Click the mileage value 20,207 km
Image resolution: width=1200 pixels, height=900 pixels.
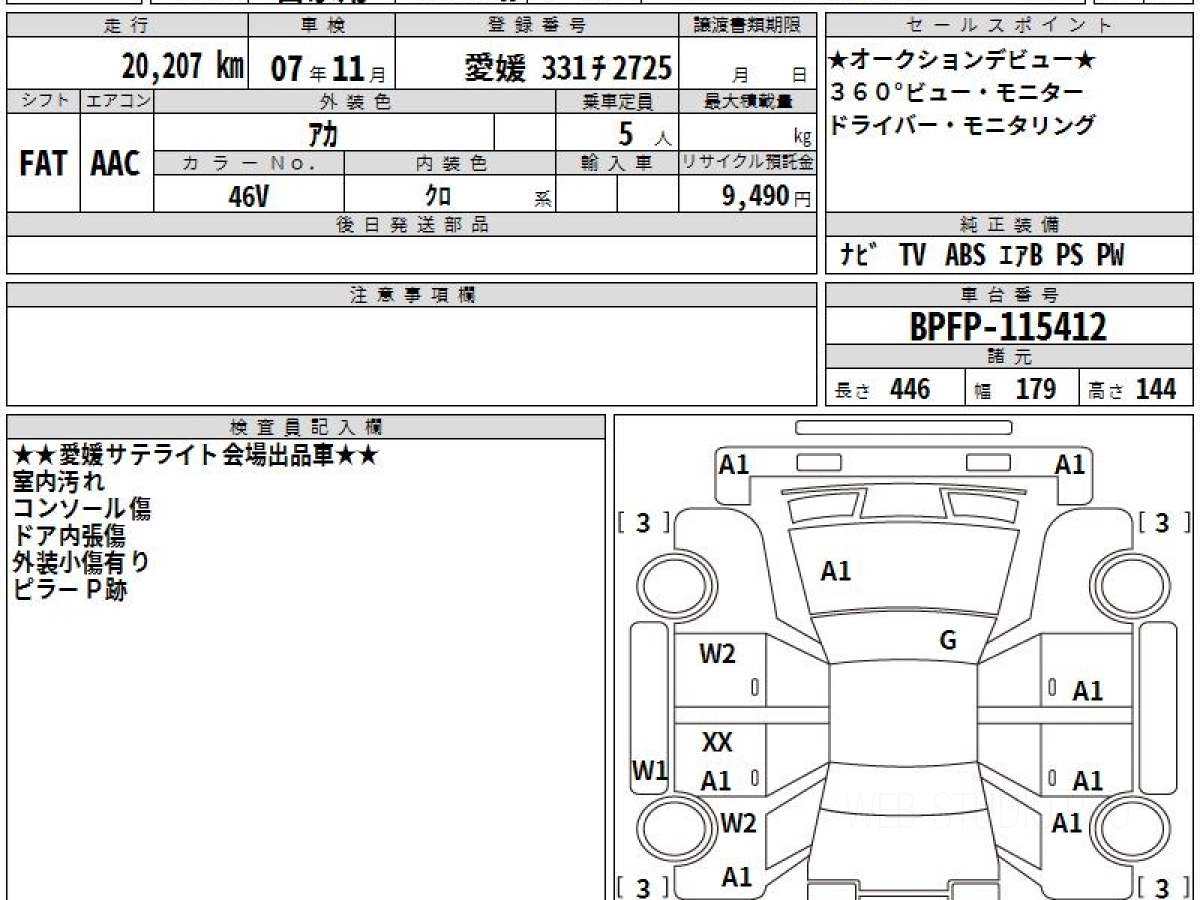tap(183, 66)
